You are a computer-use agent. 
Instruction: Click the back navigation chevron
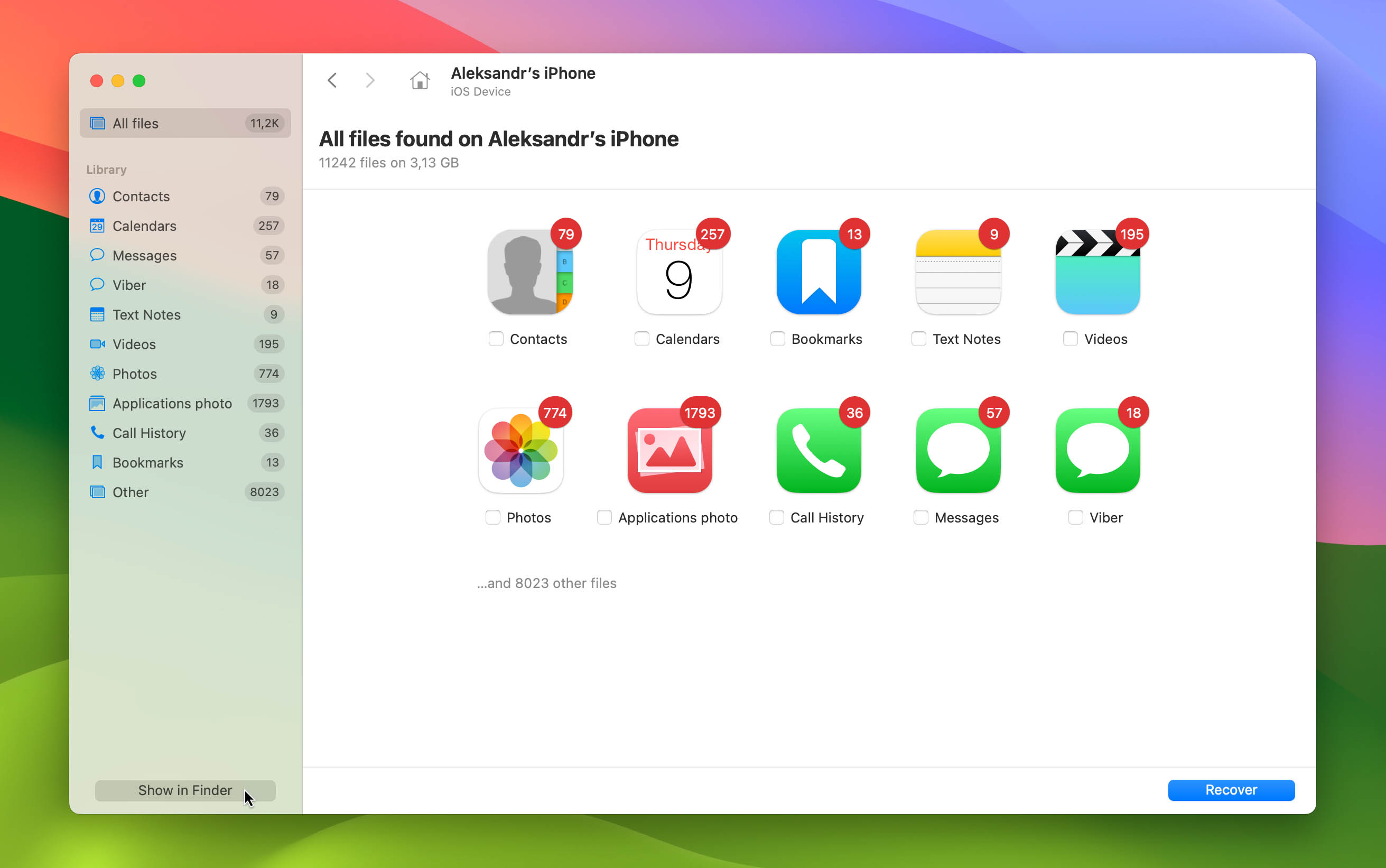click(332, 80)
